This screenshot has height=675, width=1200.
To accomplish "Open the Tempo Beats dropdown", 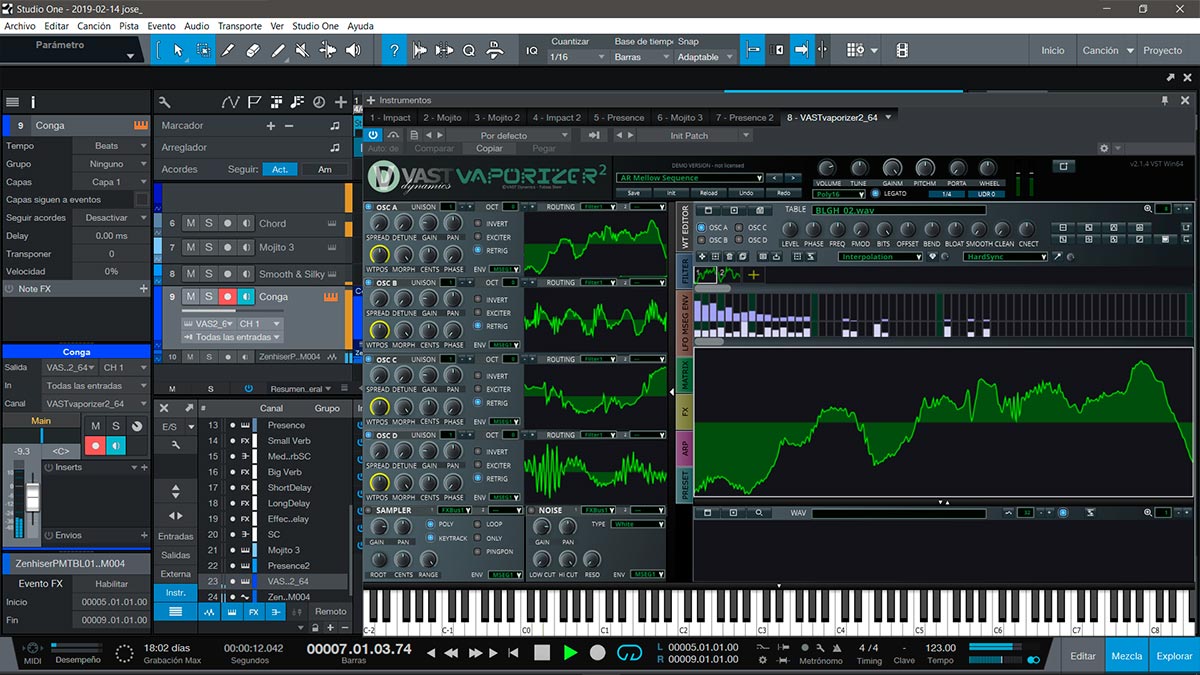I will (110, 146).
